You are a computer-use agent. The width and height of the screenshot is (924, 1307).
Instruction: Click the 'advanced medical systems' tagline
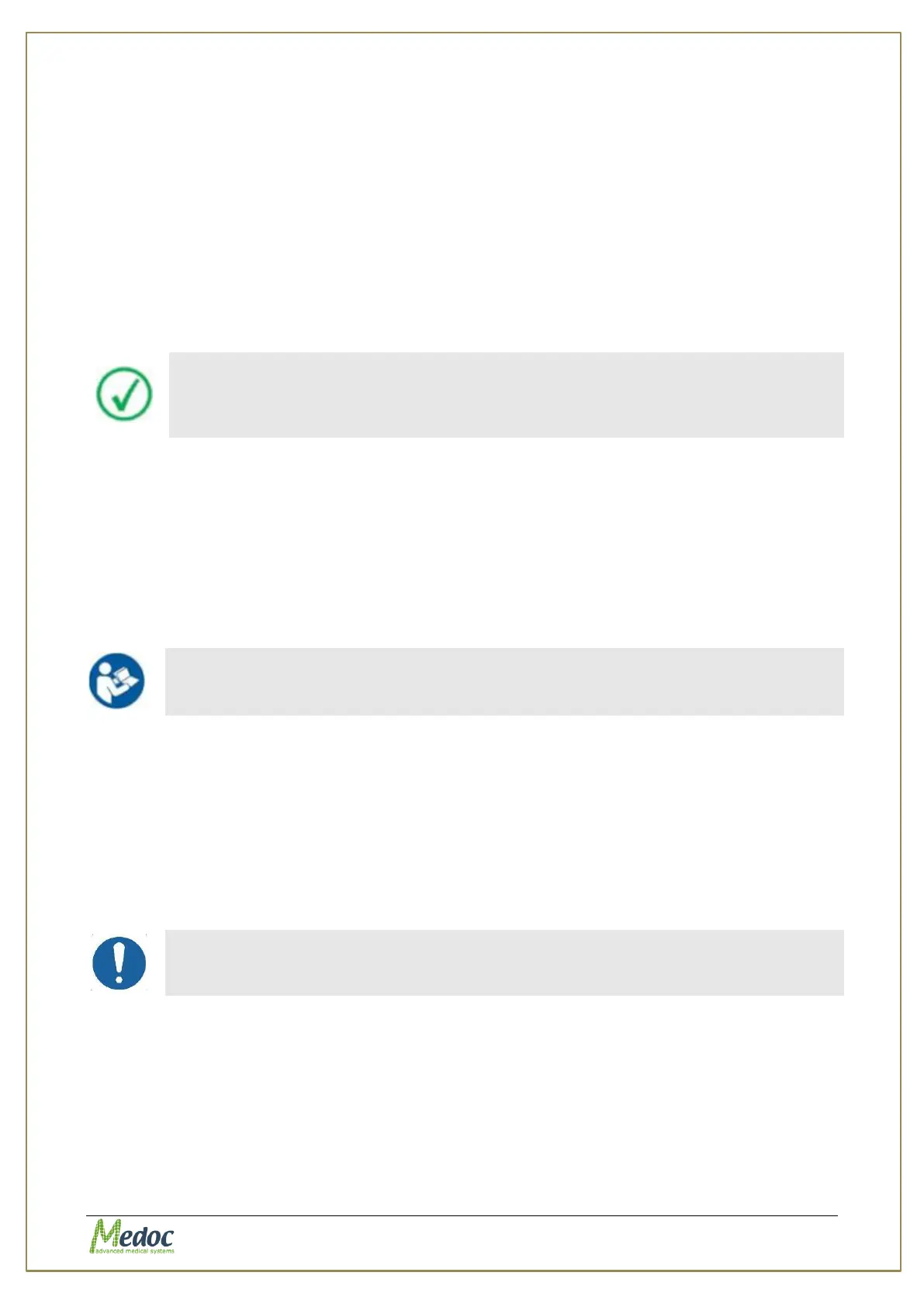tap(133, 1250)
